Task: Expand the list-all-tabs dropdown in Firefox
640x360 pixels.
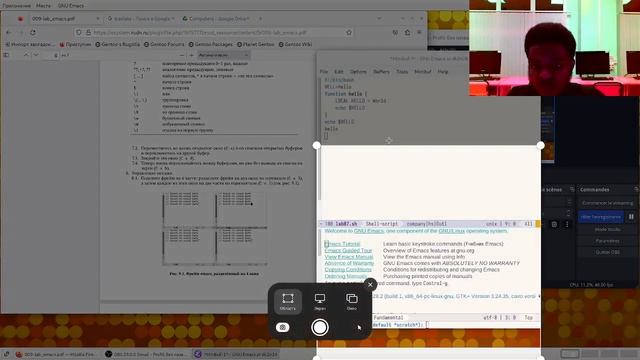Action: click(x=379, y=18)
